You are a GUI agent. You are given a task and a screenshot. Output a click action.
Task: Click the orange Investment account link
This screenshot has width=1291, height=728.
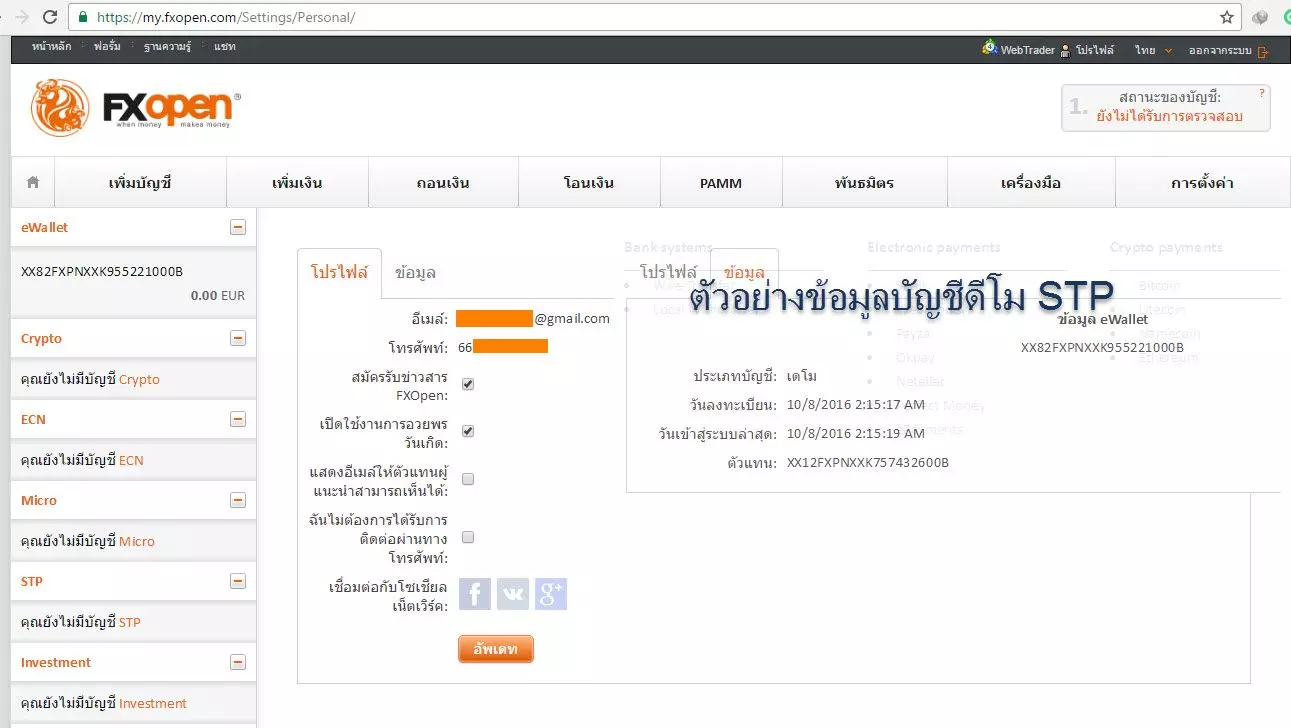153,703
